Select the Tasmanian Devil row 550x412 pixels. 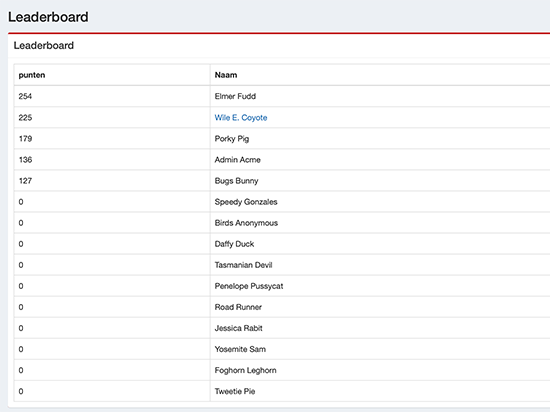[282, 265]
